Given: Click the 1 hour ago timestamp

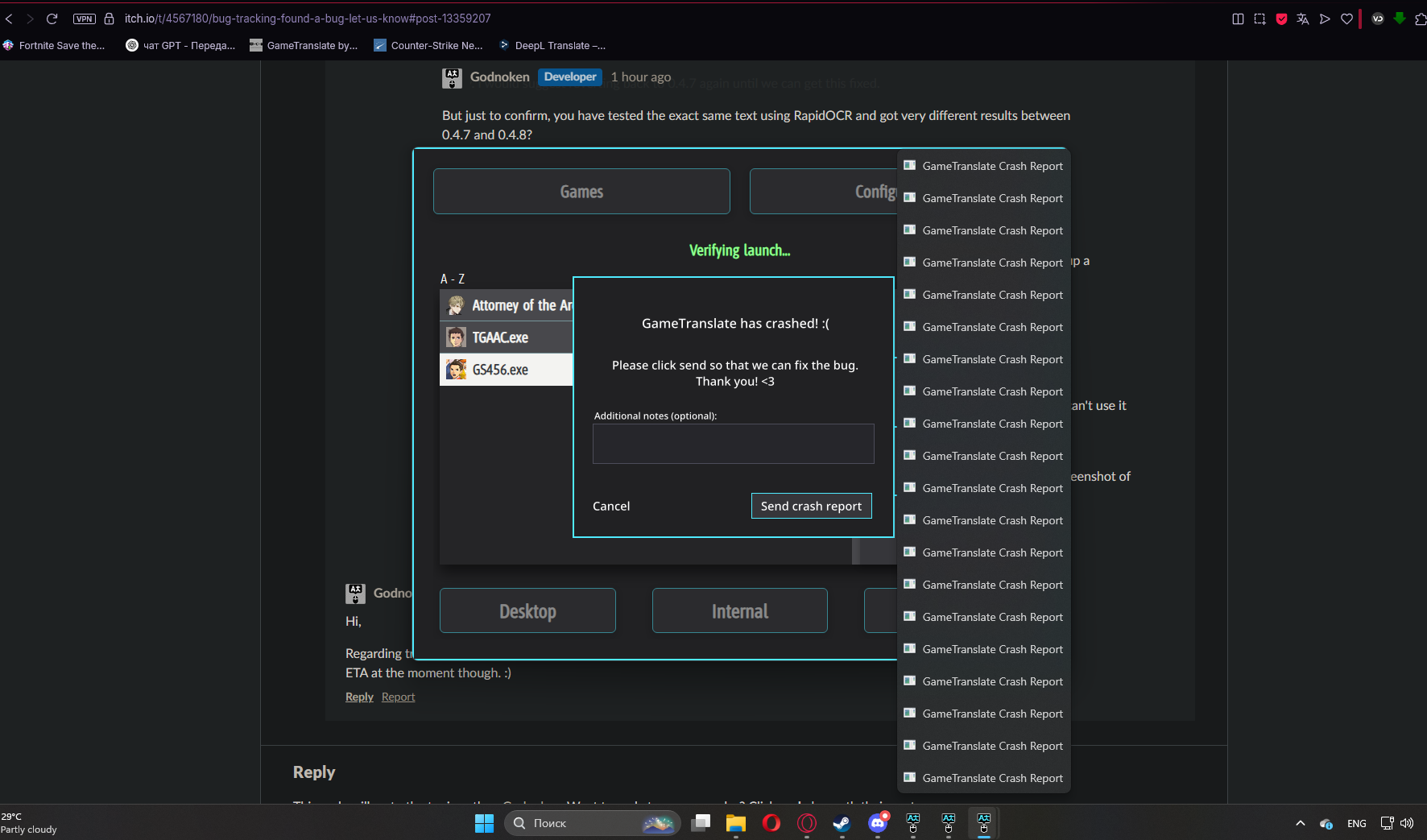Looking at the screenshot, I should tap(640, 77).
